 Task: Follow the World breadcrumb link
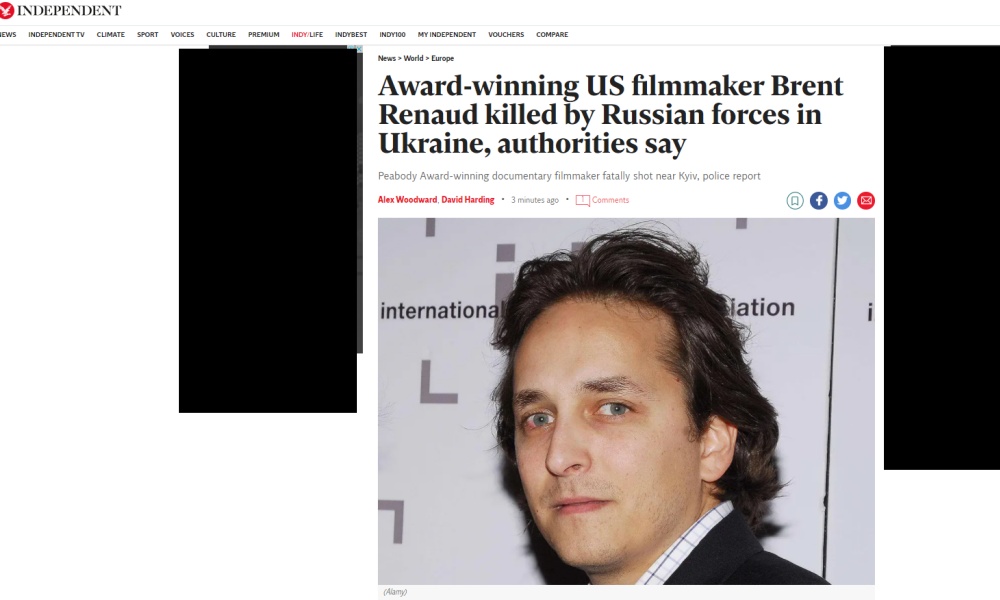click(413, 59)
